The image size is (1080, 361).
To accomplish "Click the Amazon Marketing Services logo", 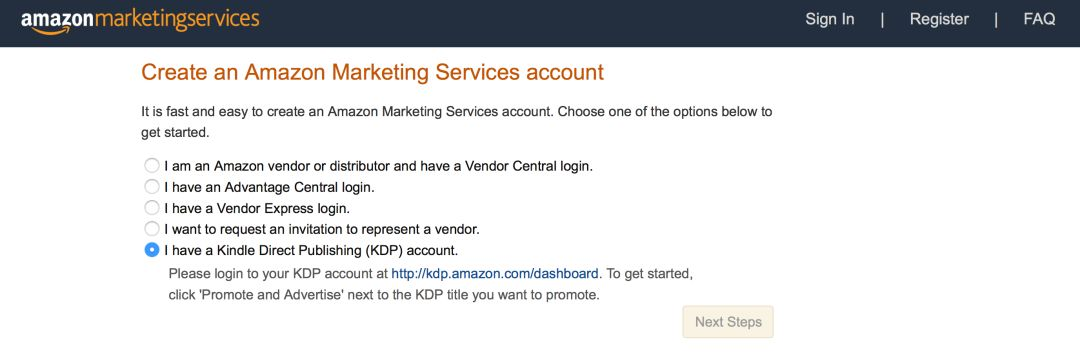I will pos(141,21).
